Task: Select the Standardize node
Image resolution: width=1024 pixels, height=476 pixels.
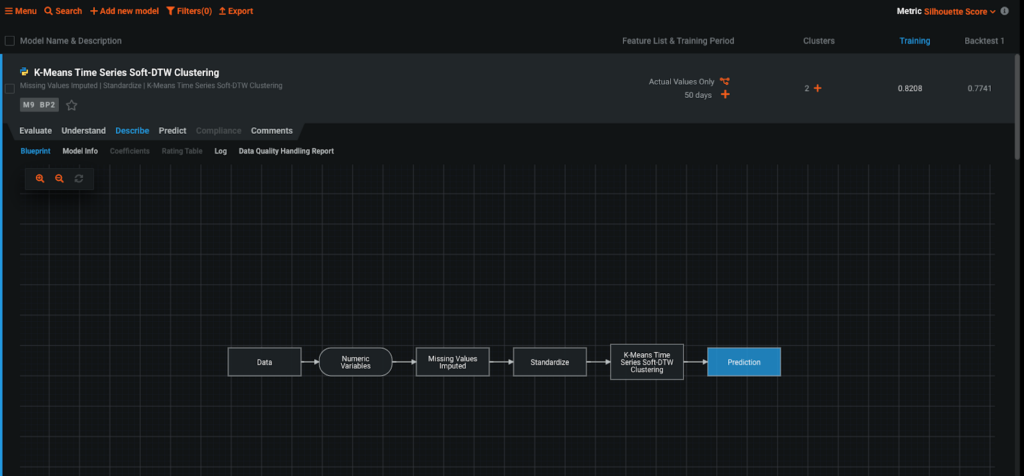Action: [x=550, y=362]
